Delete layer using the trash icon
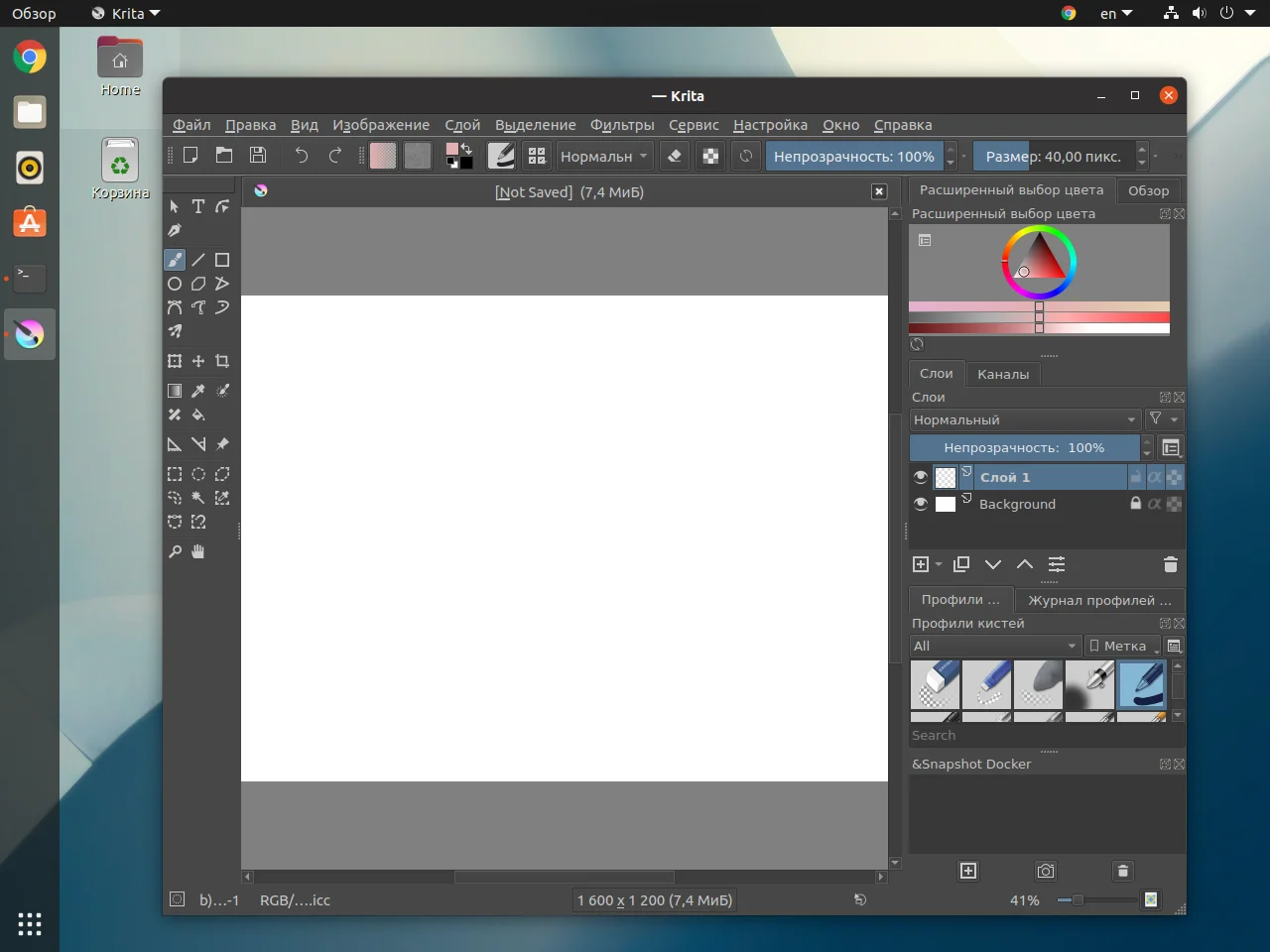 pos(1170,564)
